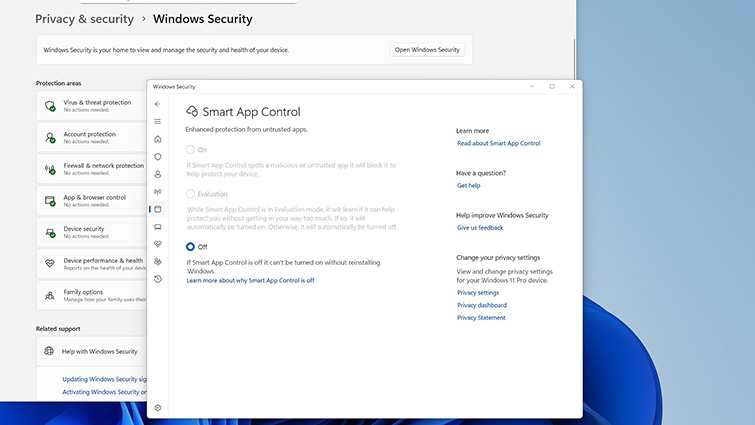This screenshot has width=755, height=425.
Task: Select the Evaluation radio button
Action: [x=190, y=194]
